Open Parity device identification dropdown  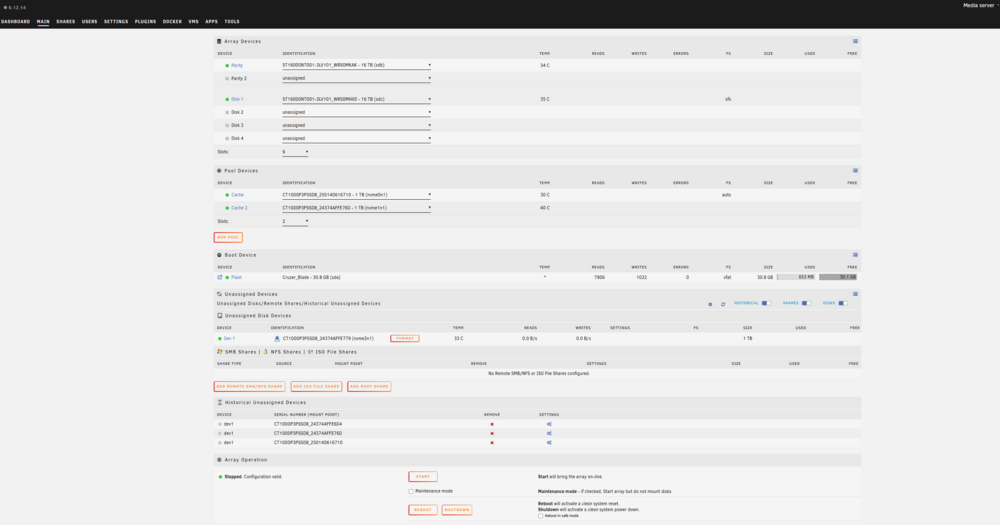coord(357,65)
